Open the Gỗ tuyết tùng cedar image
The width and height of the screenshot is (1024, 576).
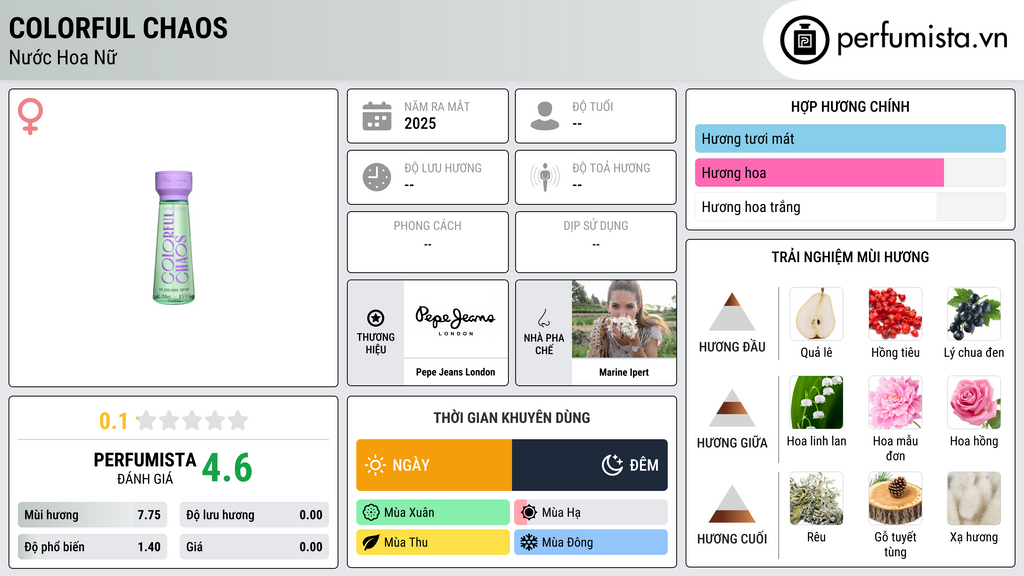[x=895, y=498]
